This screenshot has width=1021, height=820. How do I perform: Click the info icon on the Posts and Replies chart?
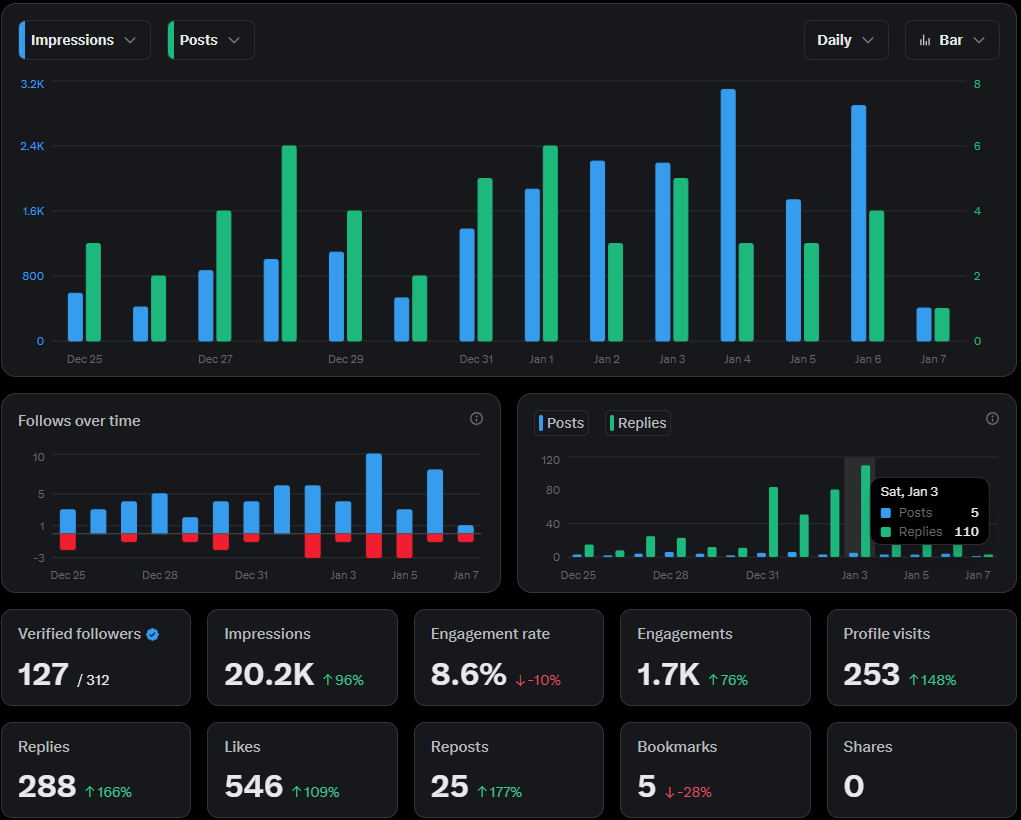tap(992, 418)
